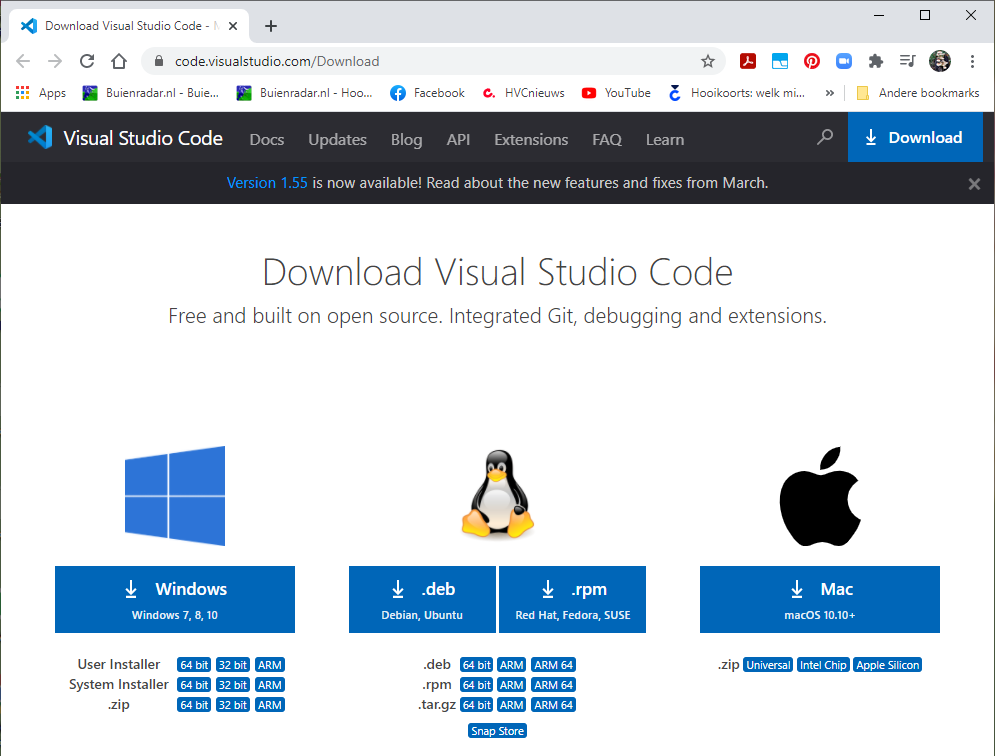The width and height of the screenshot is (995, 756).
Task: Download the .rpm Red Hat, Fedora package
Action: (572, 599)
